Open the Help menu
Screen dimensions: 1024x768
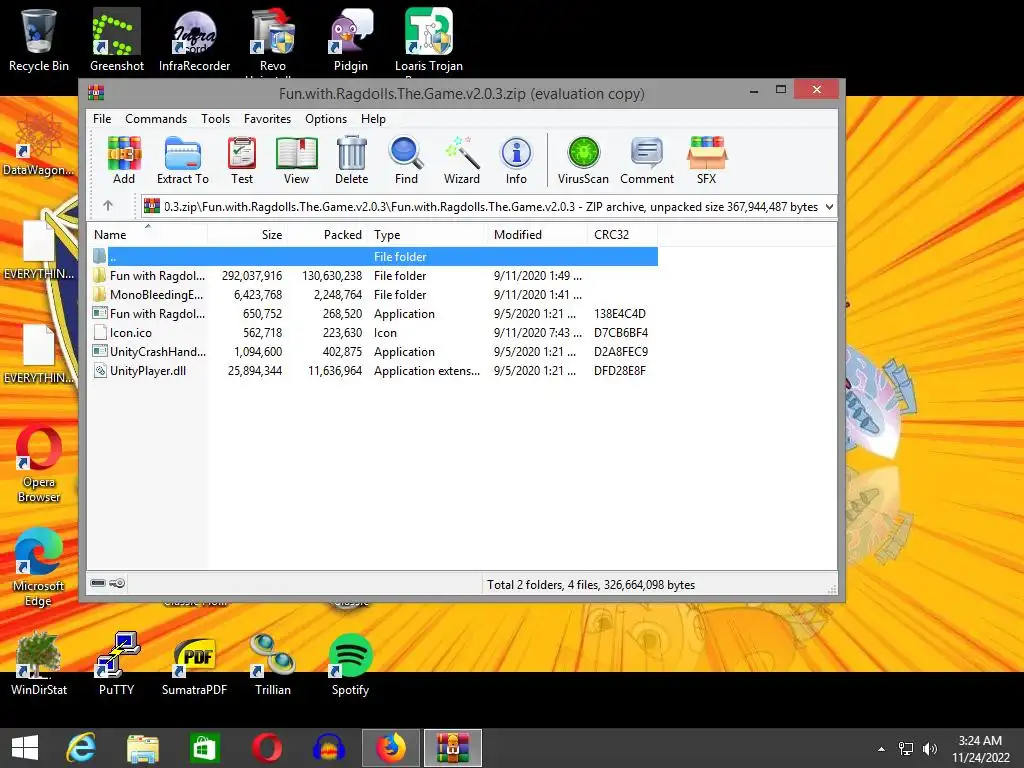tap(373, 119)
